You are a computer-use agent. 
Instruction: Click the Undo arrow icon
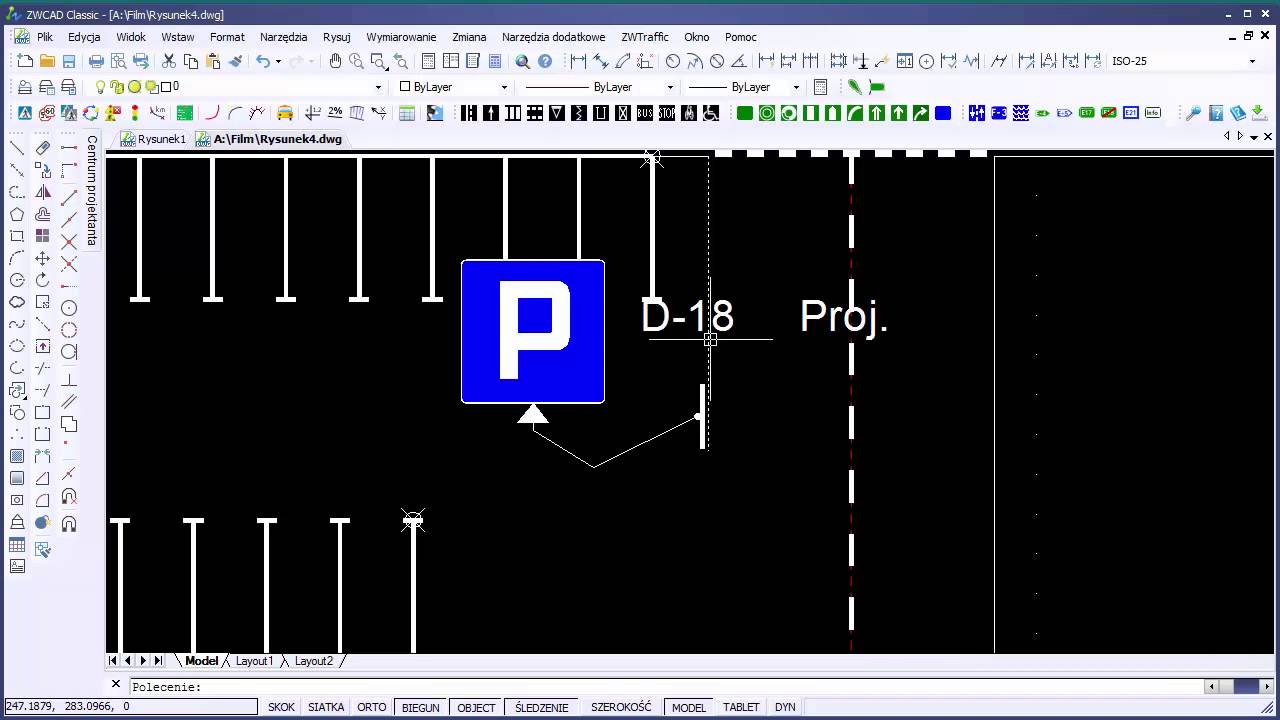point(263,61)
